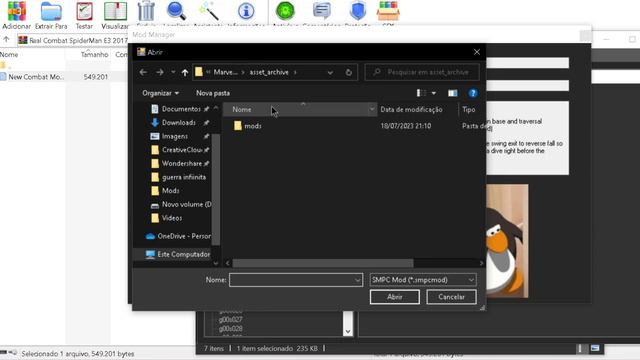Open Documentos in the sidebar
Image resolution: width=640 pixels, height=360 pixels.
[180, 109]
